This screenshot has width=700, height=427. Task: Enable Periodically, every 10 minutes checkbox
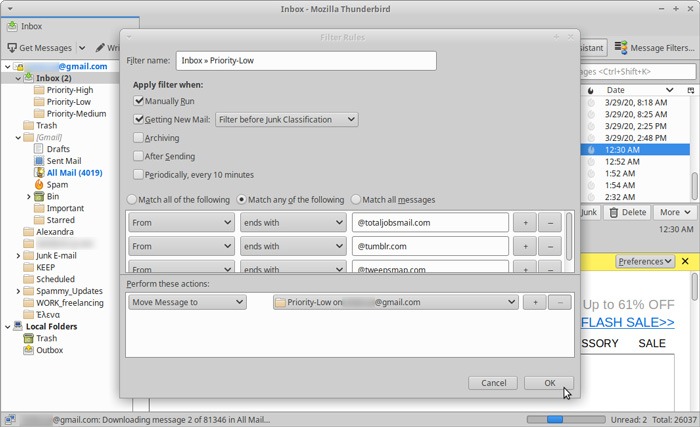(138, 174)
